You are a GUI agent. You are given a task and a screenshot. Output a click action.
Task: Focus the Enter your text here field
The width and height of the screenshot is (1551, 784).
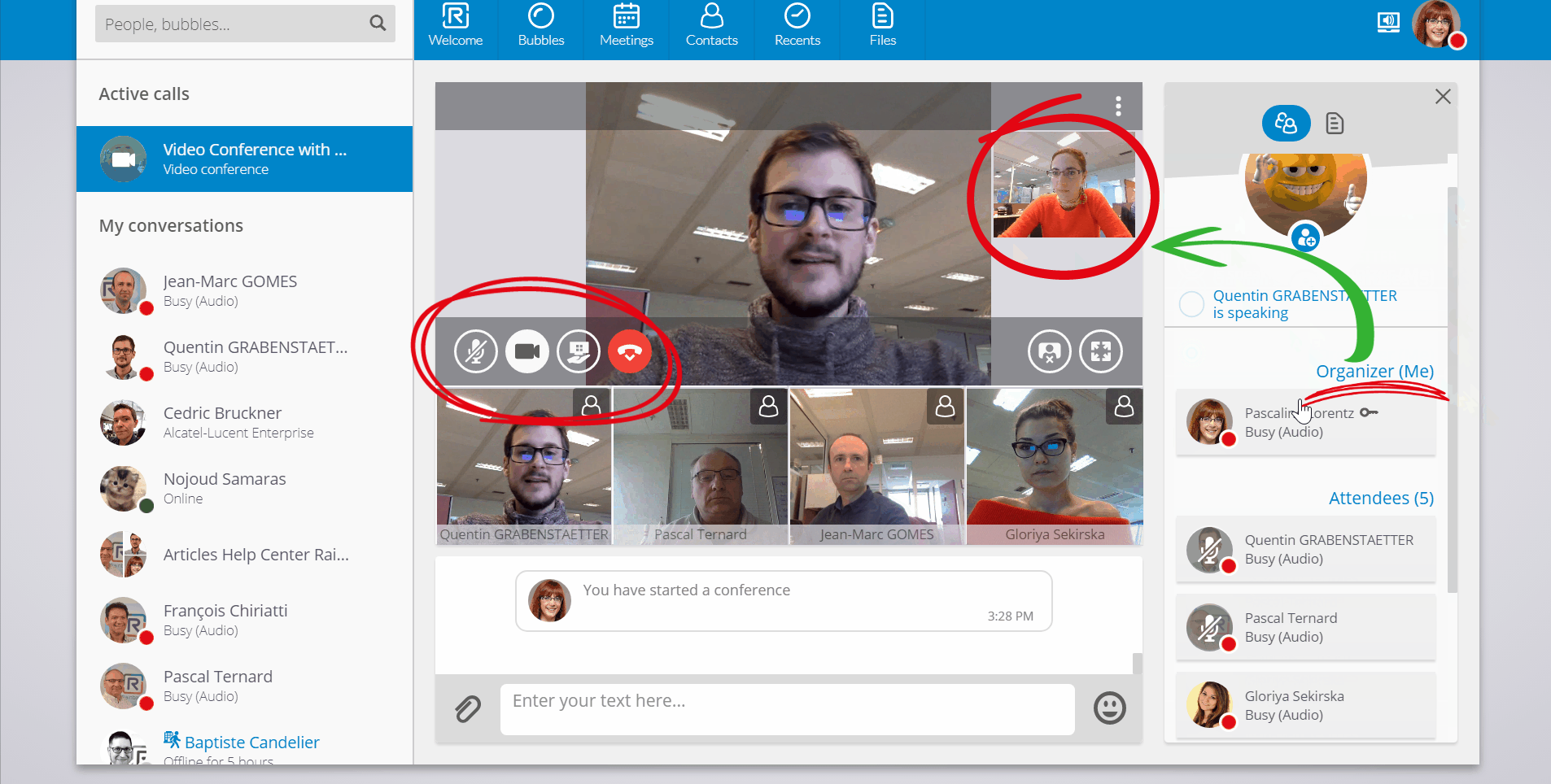click(x=787, y=709)
